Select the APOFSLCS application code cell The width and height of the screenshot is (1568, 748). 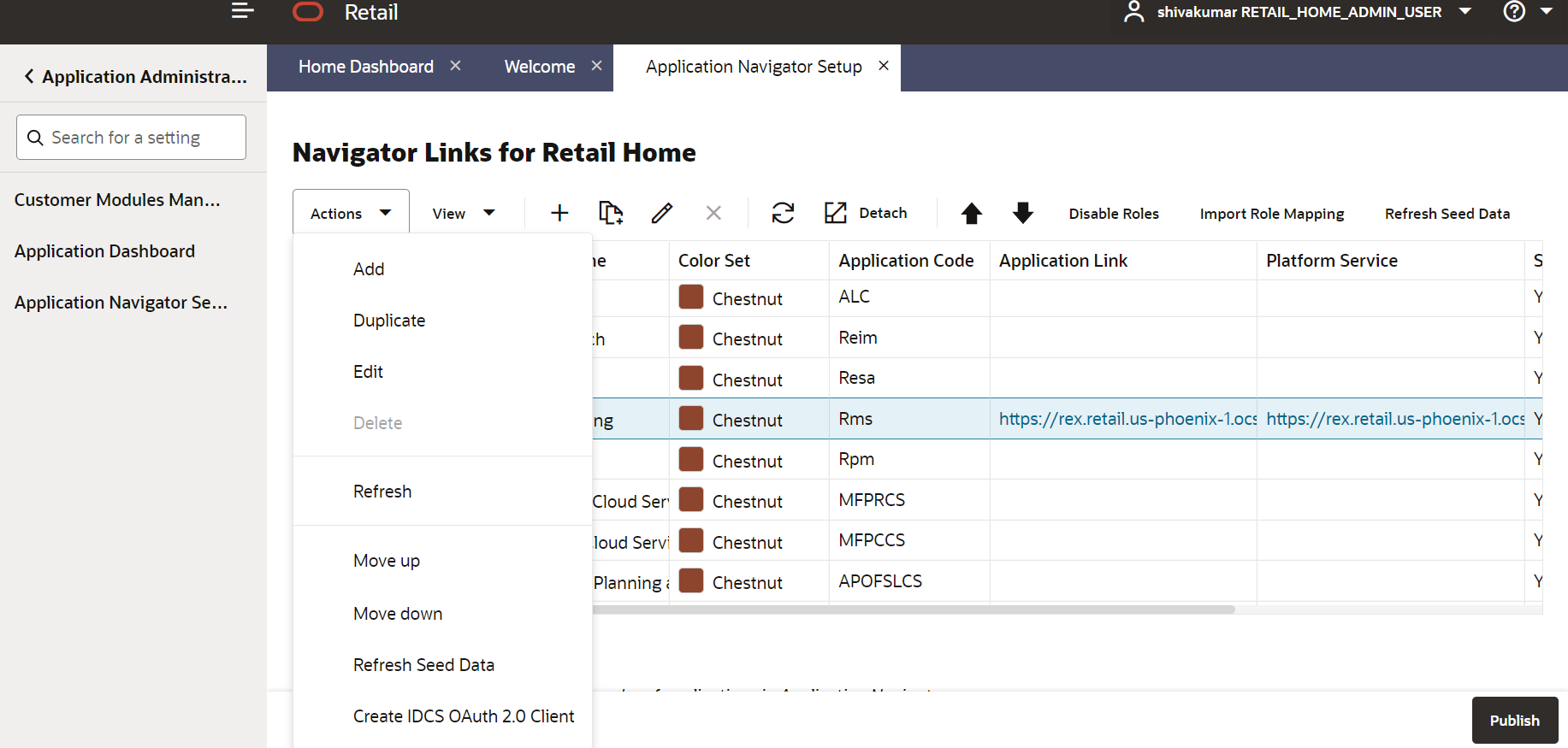click(908, 580)
